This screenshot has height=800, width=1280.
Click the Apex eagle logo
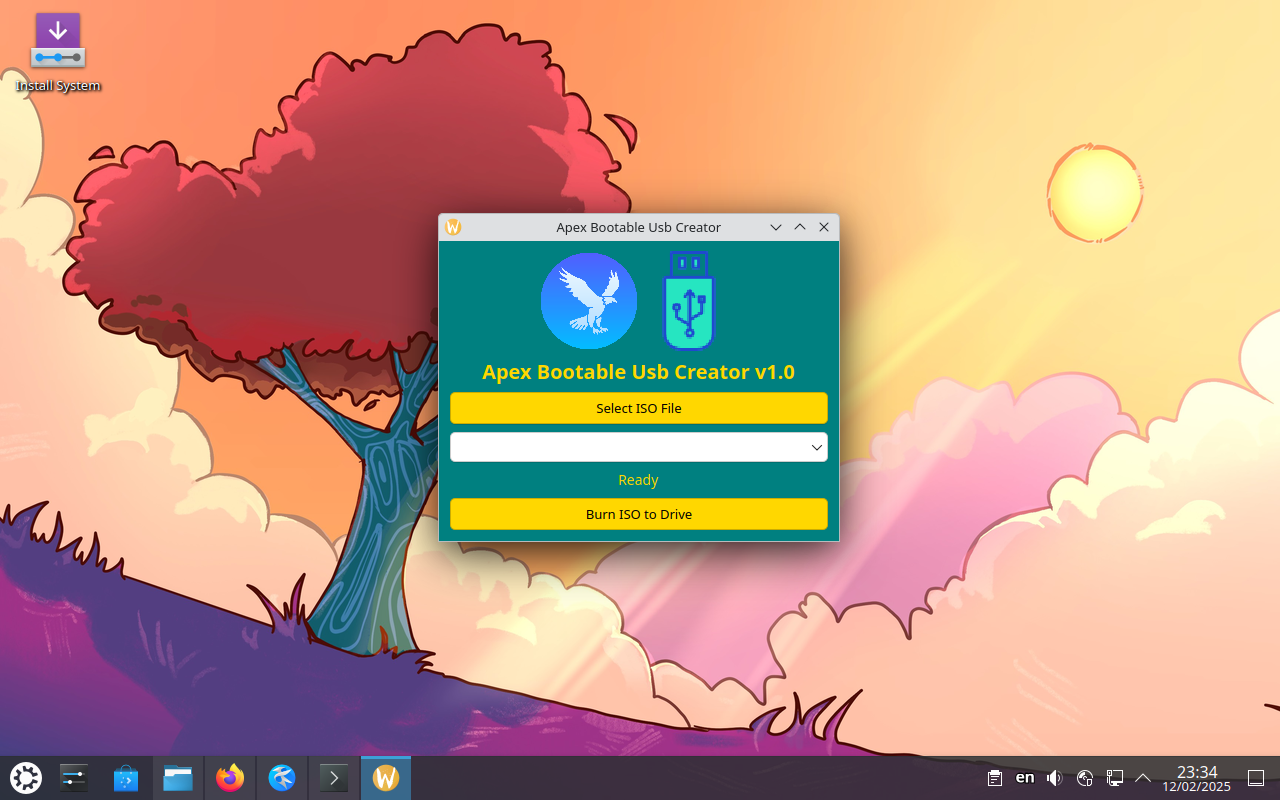[x=589, y=301]
